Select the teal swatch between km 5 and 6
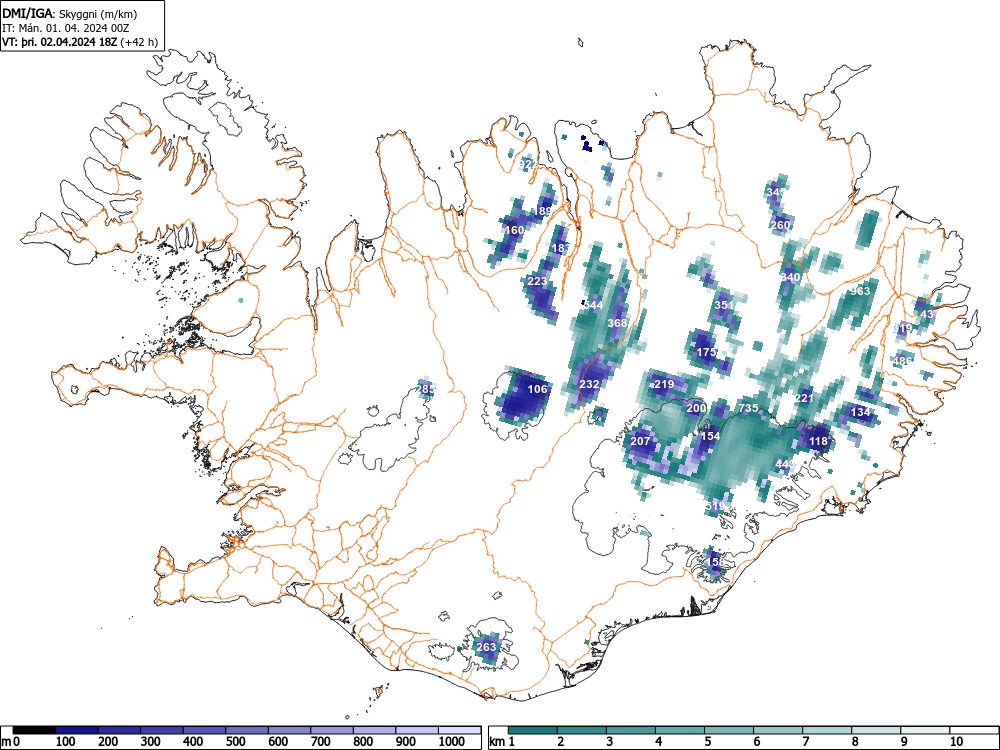The height and width of the screenshot is (750, 1000). (730, 730)
